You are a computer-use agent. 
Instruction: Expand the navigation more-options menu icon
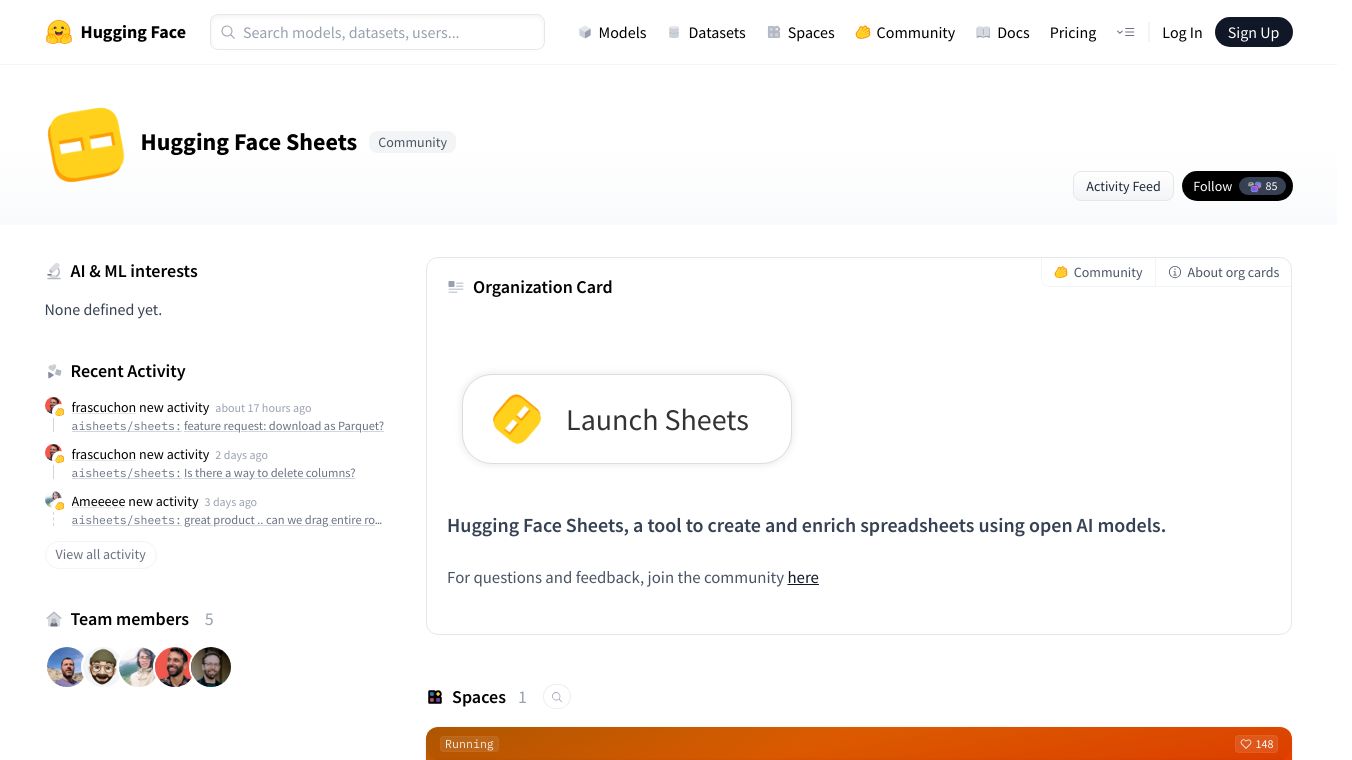(1125, 32)
